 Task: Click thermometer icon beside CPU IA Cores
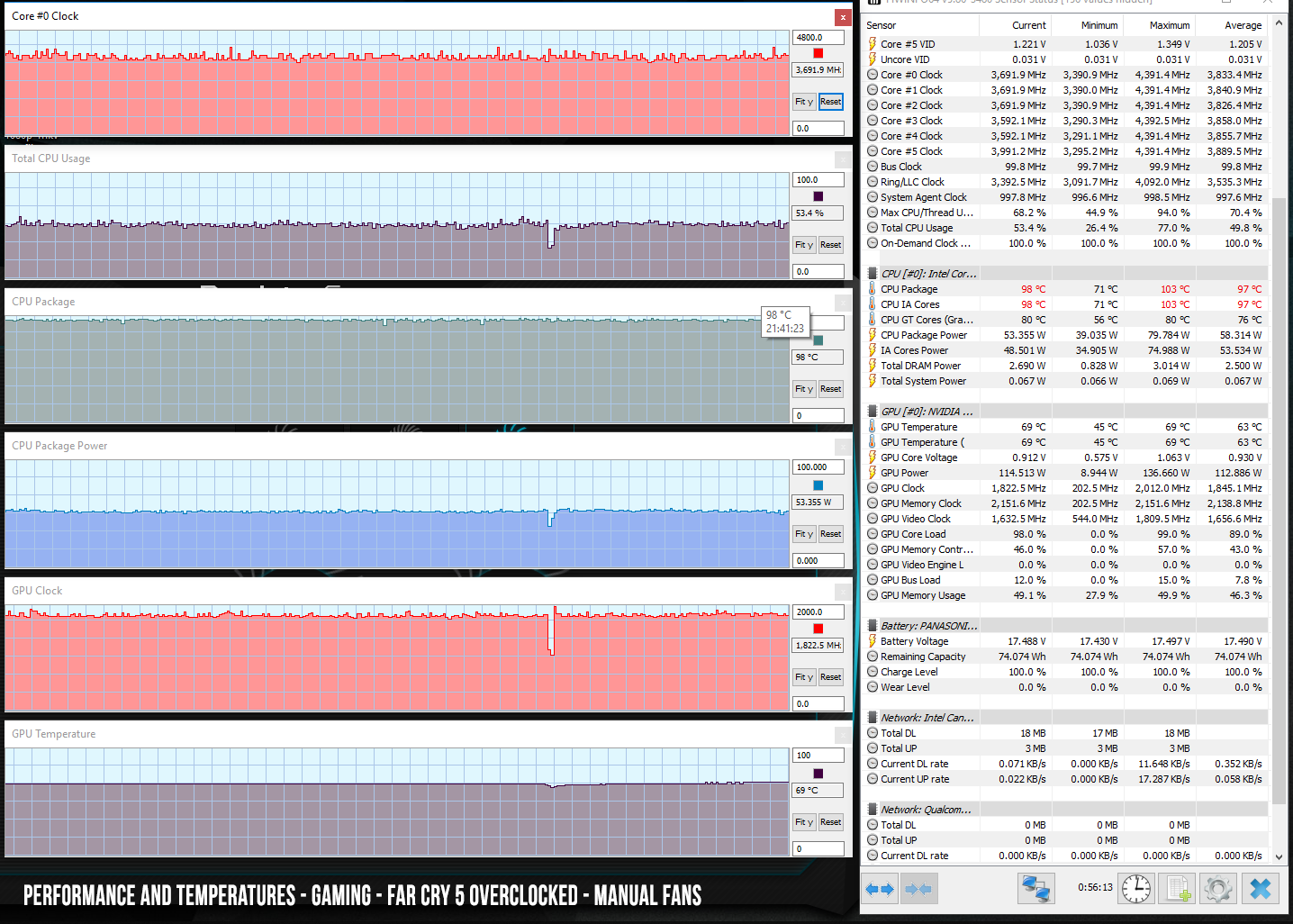pos(873,304)
